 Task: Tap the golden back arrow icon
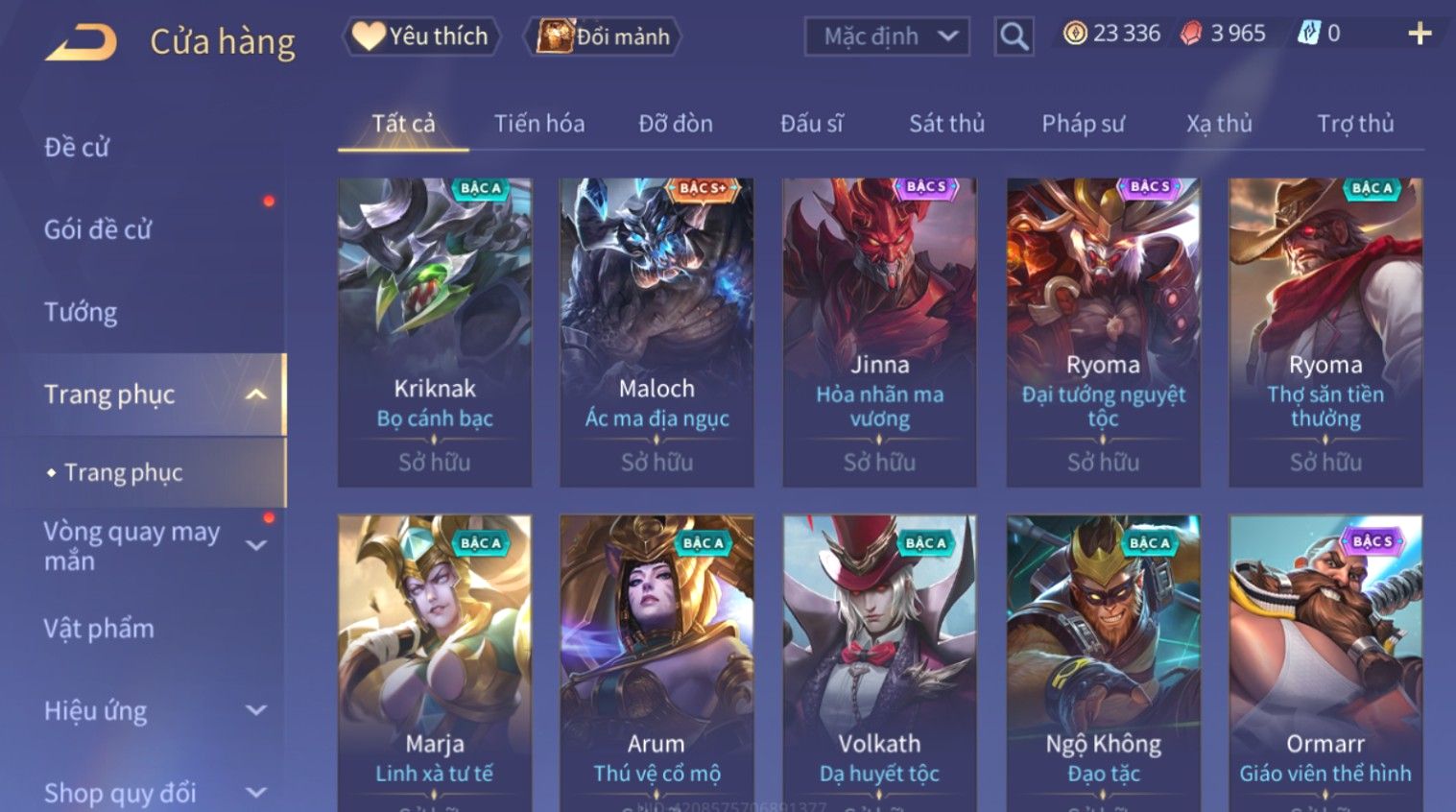coord(82,41)
